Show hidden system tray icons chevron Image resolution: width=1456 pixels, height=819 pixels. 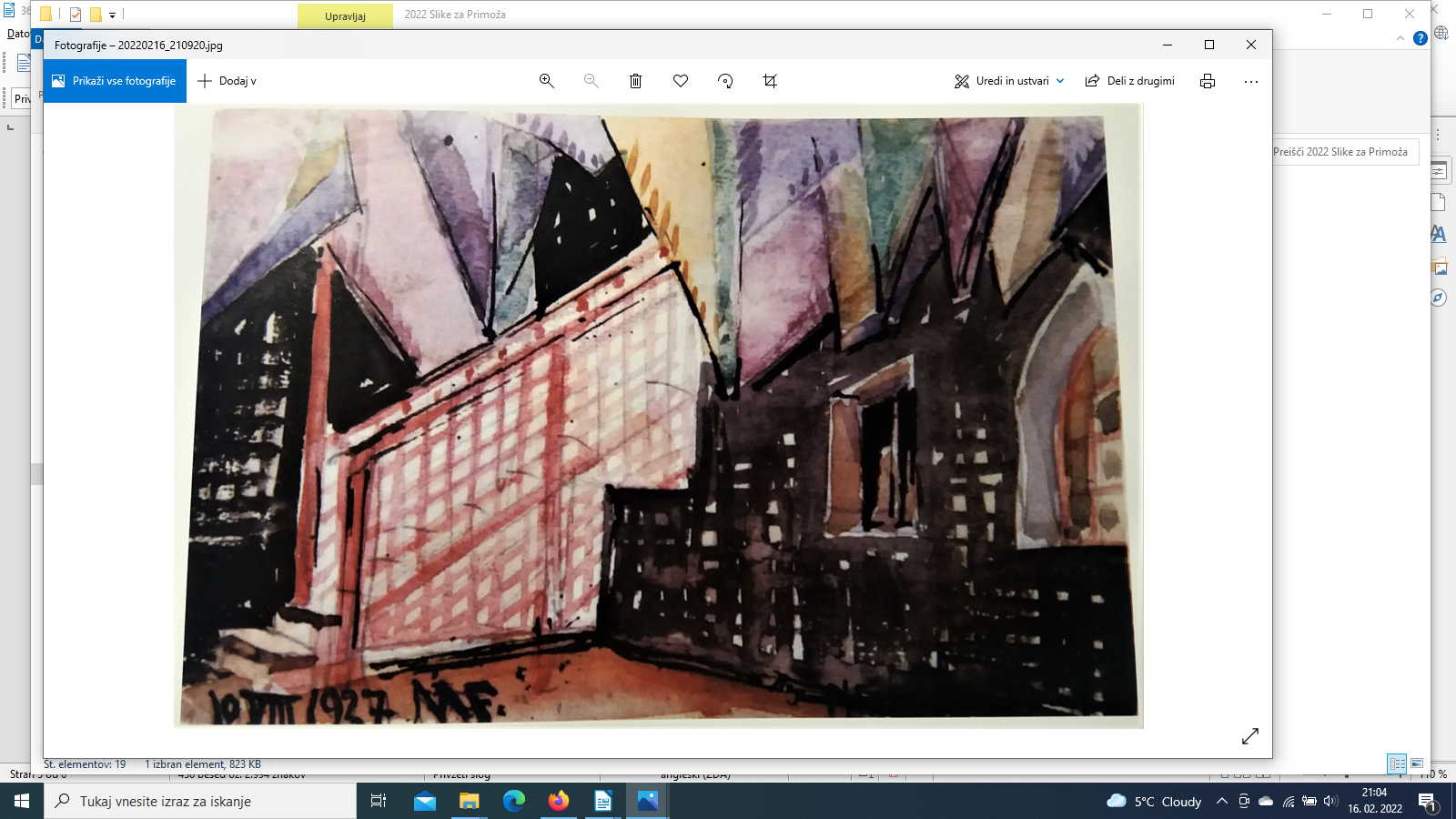(1221, 801)
